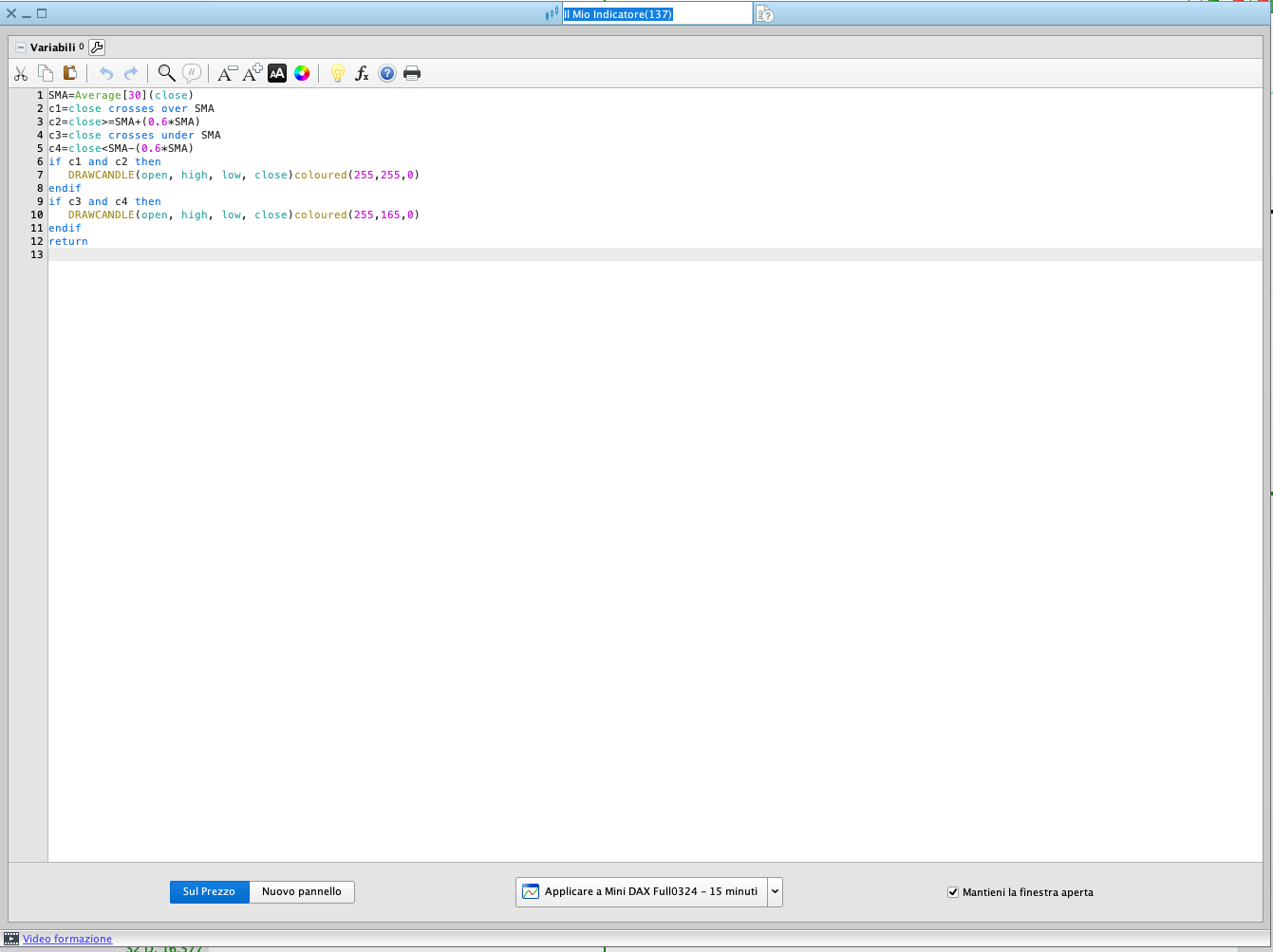Screen dimensions: 1273x952
Task: Click code line 'c2=close>=SMA+(0.6*SMA)'
Action: [x=124, y=121]
